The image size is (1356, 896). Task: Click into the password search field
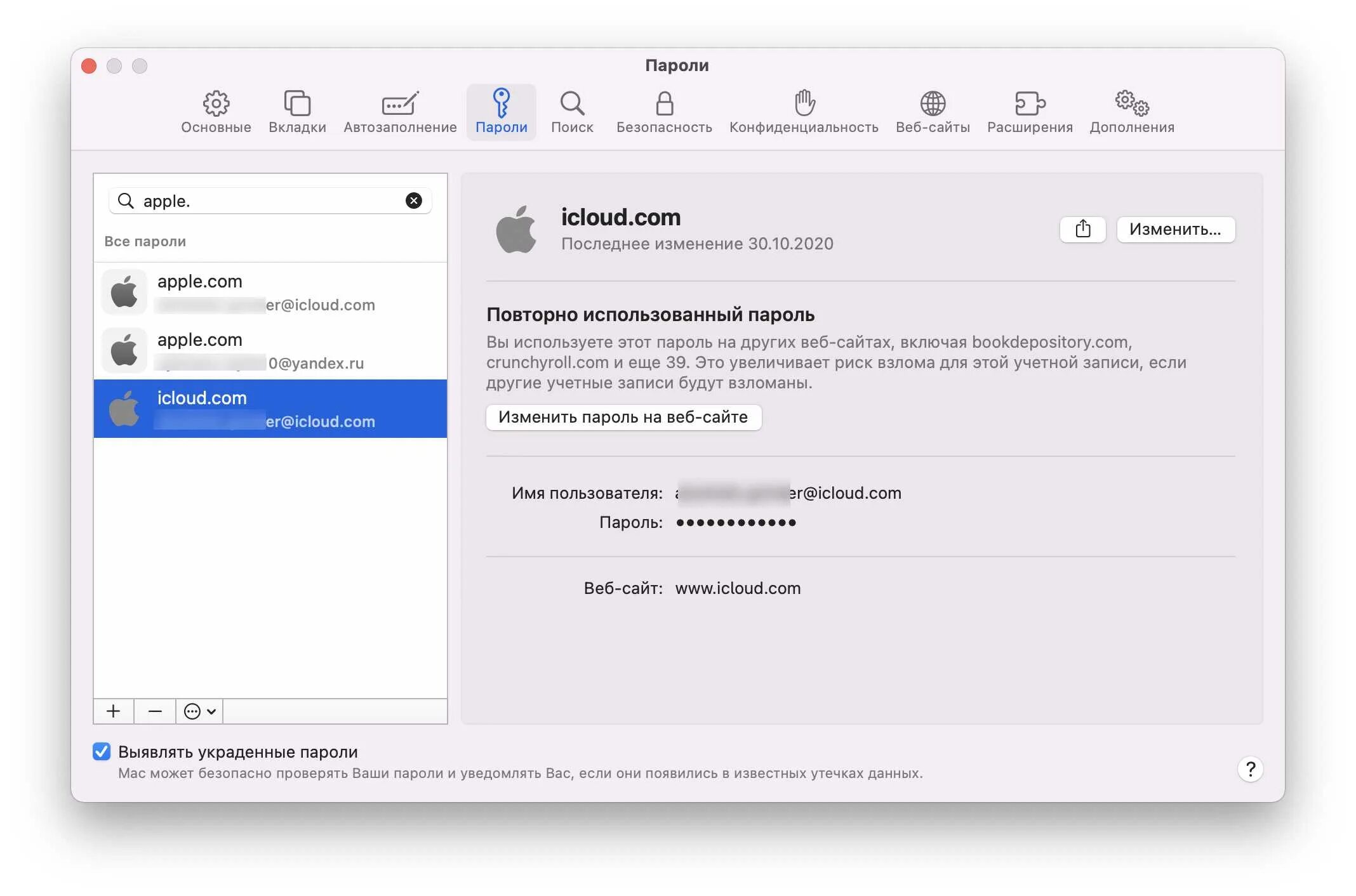[x=270, y=201]
